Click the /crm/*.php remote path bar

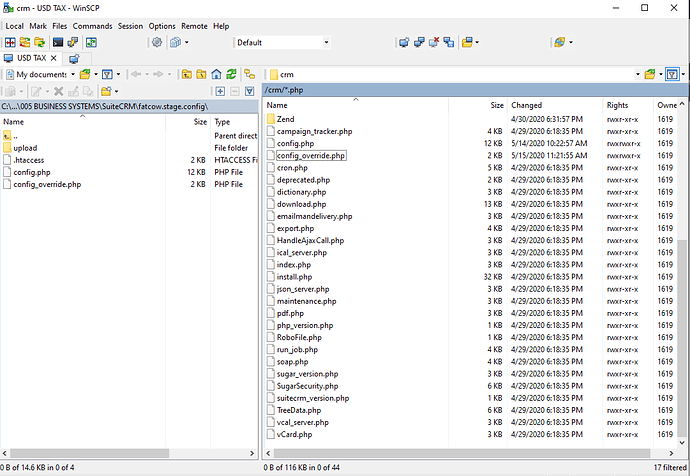(476, 90)
